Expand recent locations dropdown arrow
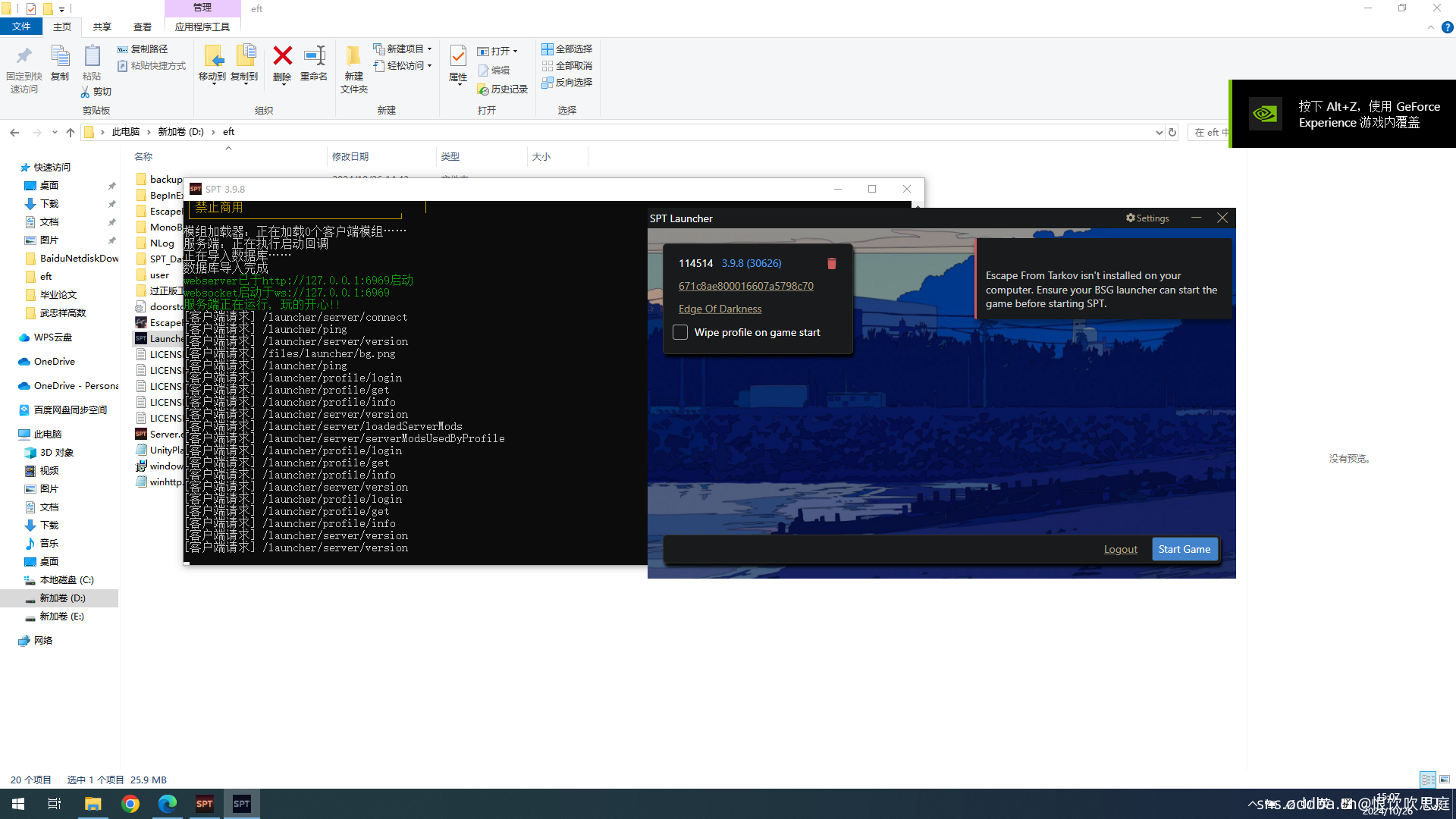Viewport: 1456px width, 819px height. pos(55,133)
